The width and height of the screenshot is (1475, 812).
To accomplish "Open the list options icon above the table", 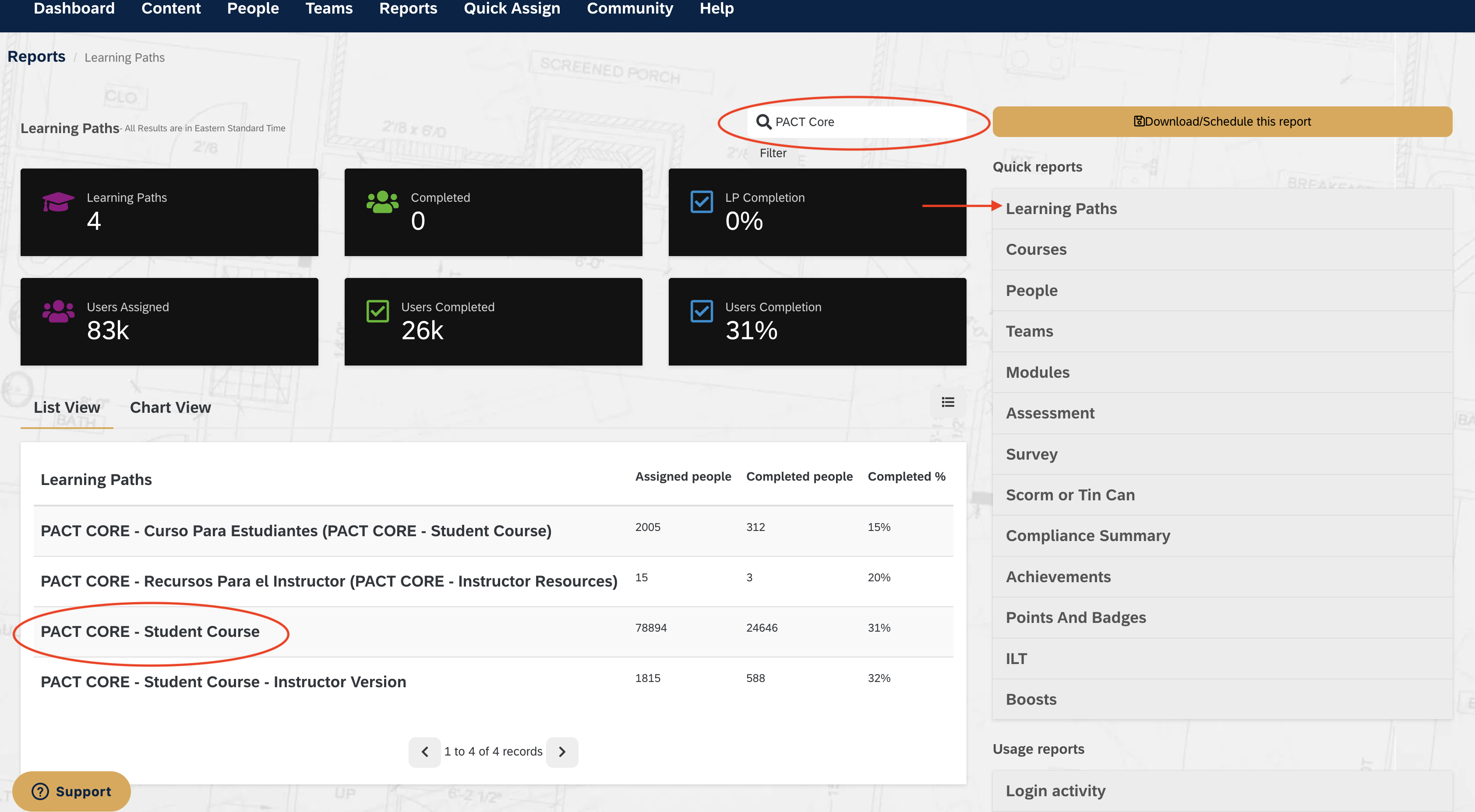I will coord(948,402).
